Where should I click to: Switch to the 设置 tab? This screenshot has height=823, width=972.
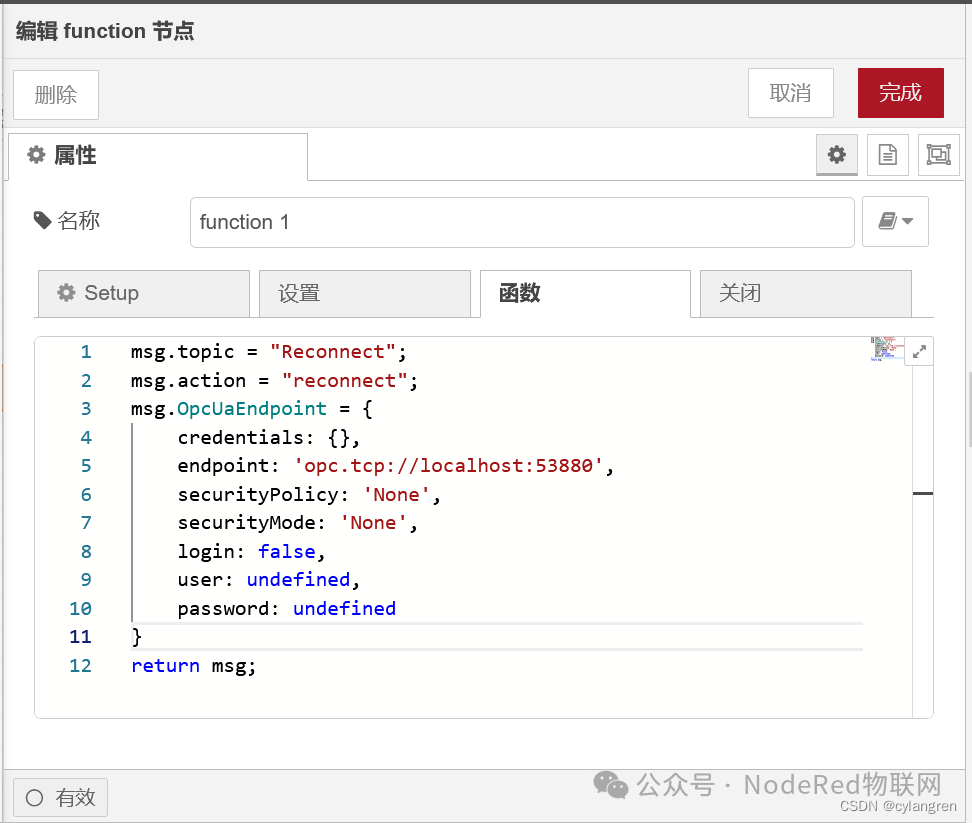(x=364, y=293)
